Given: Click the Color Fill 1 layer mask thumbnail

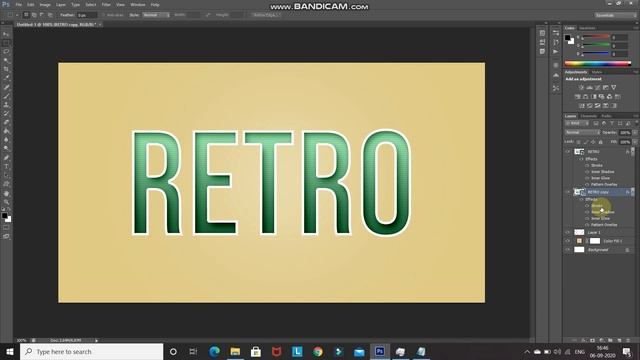Looking at the screenshot, I should [595, 241].
